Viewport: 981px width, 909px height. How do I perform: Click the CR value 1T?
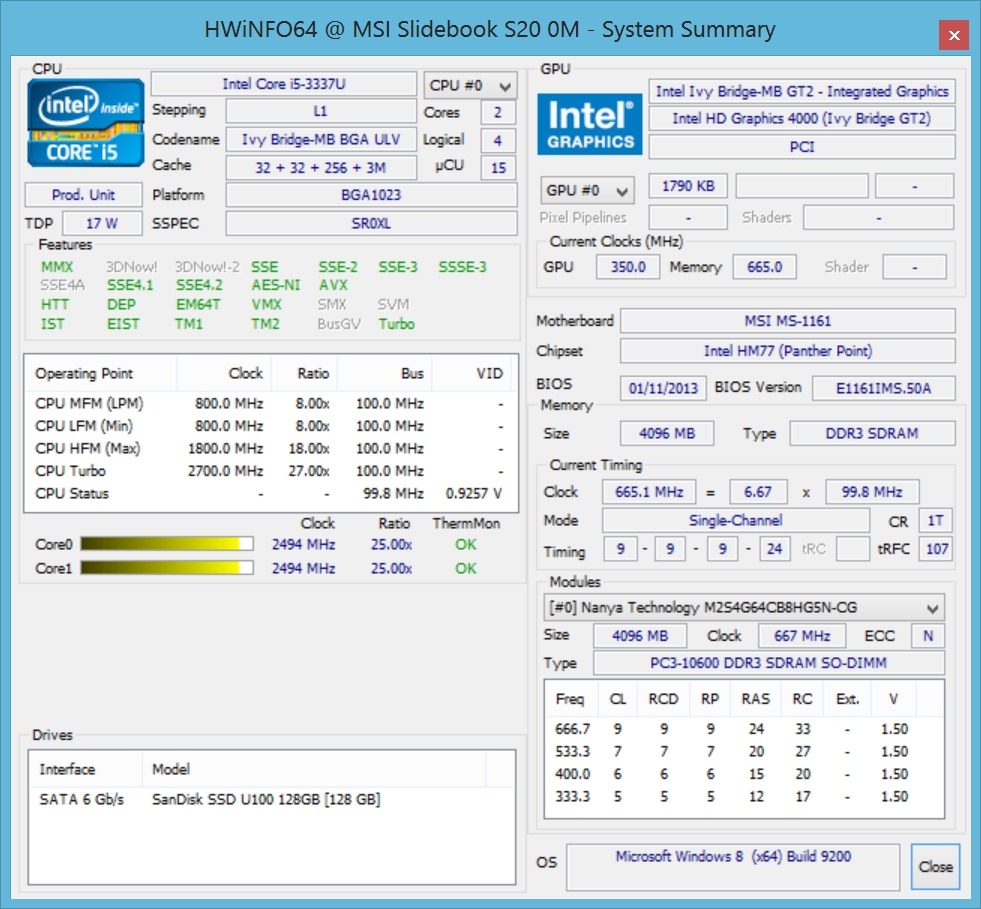(x=935, y=521)
